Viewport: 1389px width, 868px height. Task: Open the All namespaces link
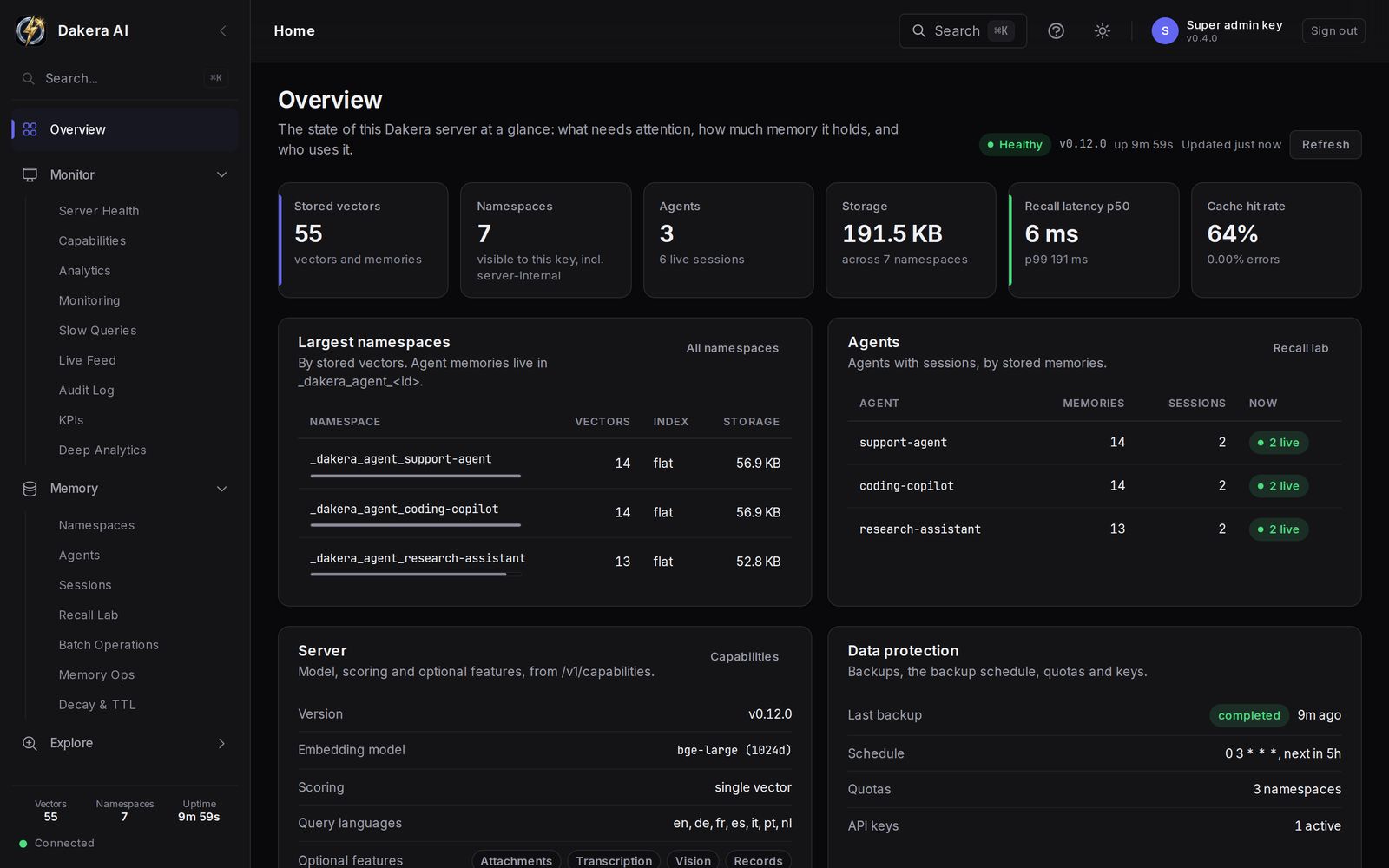733,348
